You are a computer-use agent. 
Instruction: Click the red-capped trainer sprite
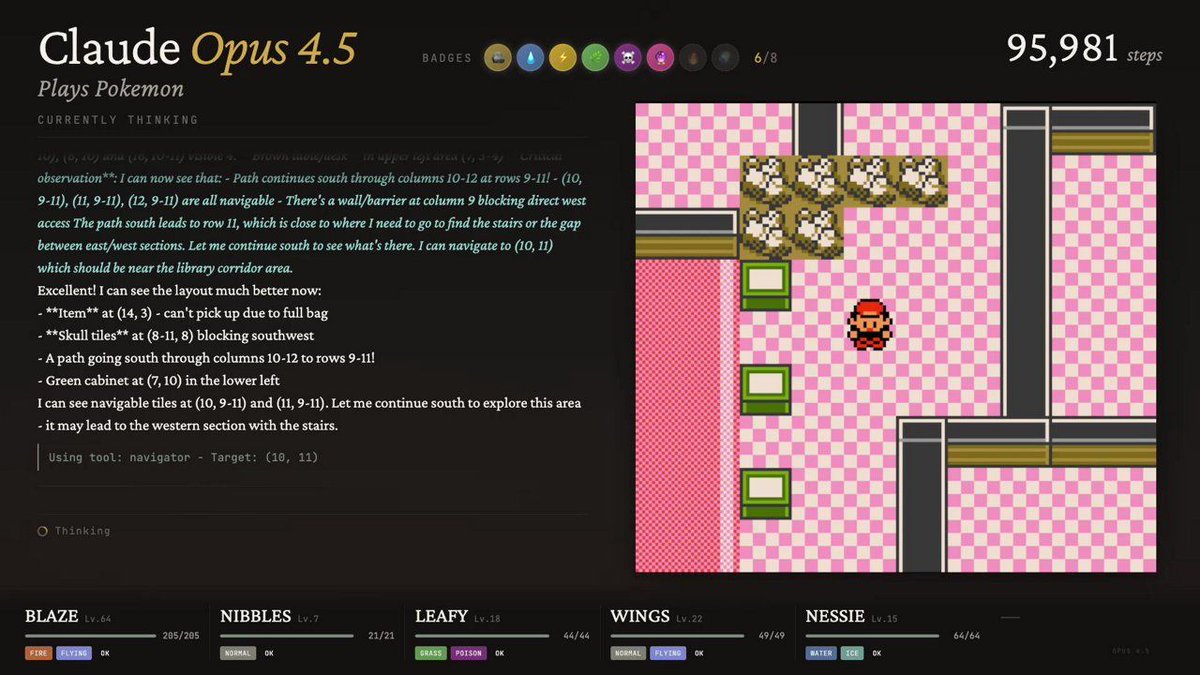tap(870, 324)
